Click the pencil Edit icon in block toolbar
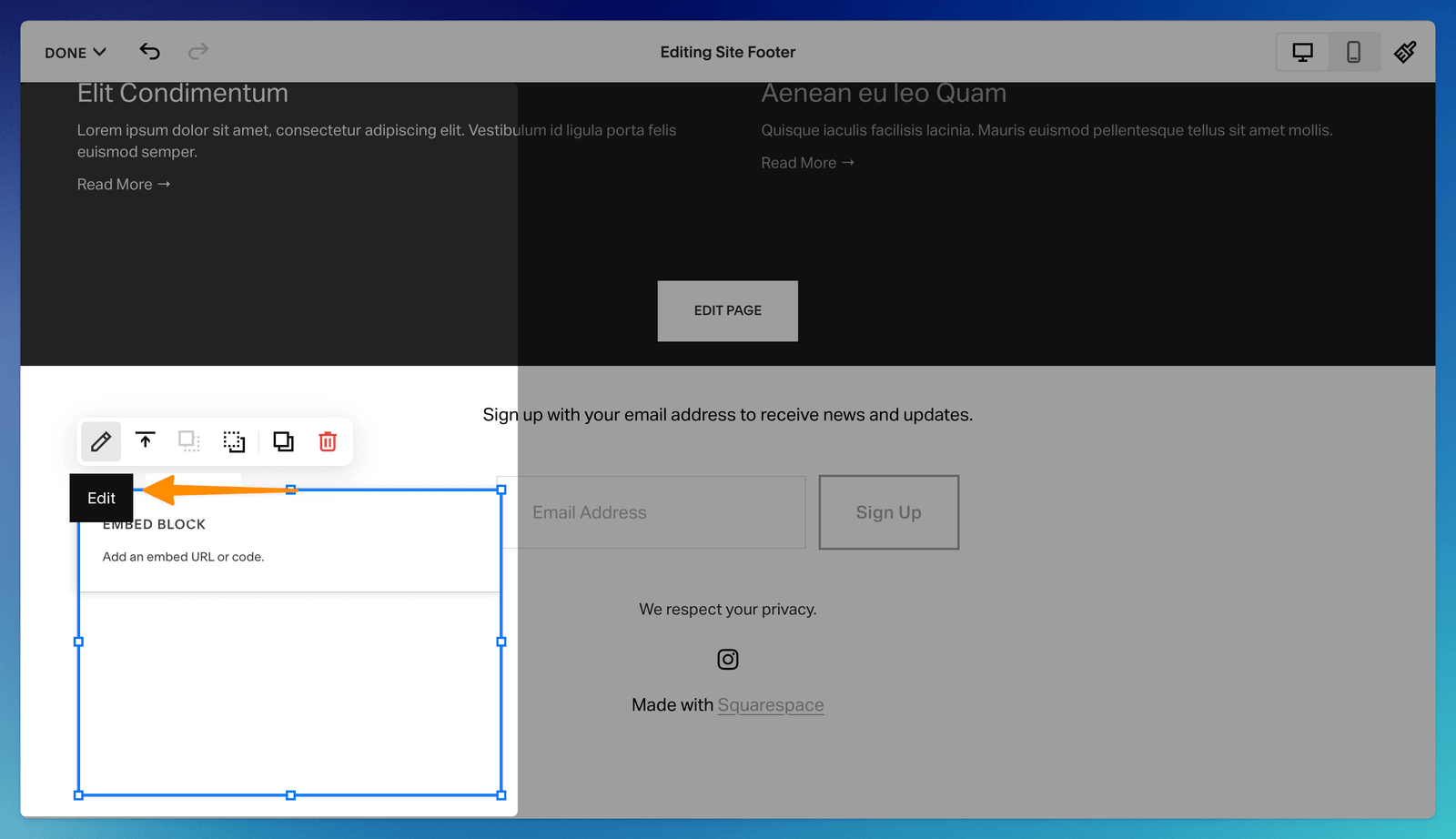This screenshot has width=1456, height=839. coord(101,442)
